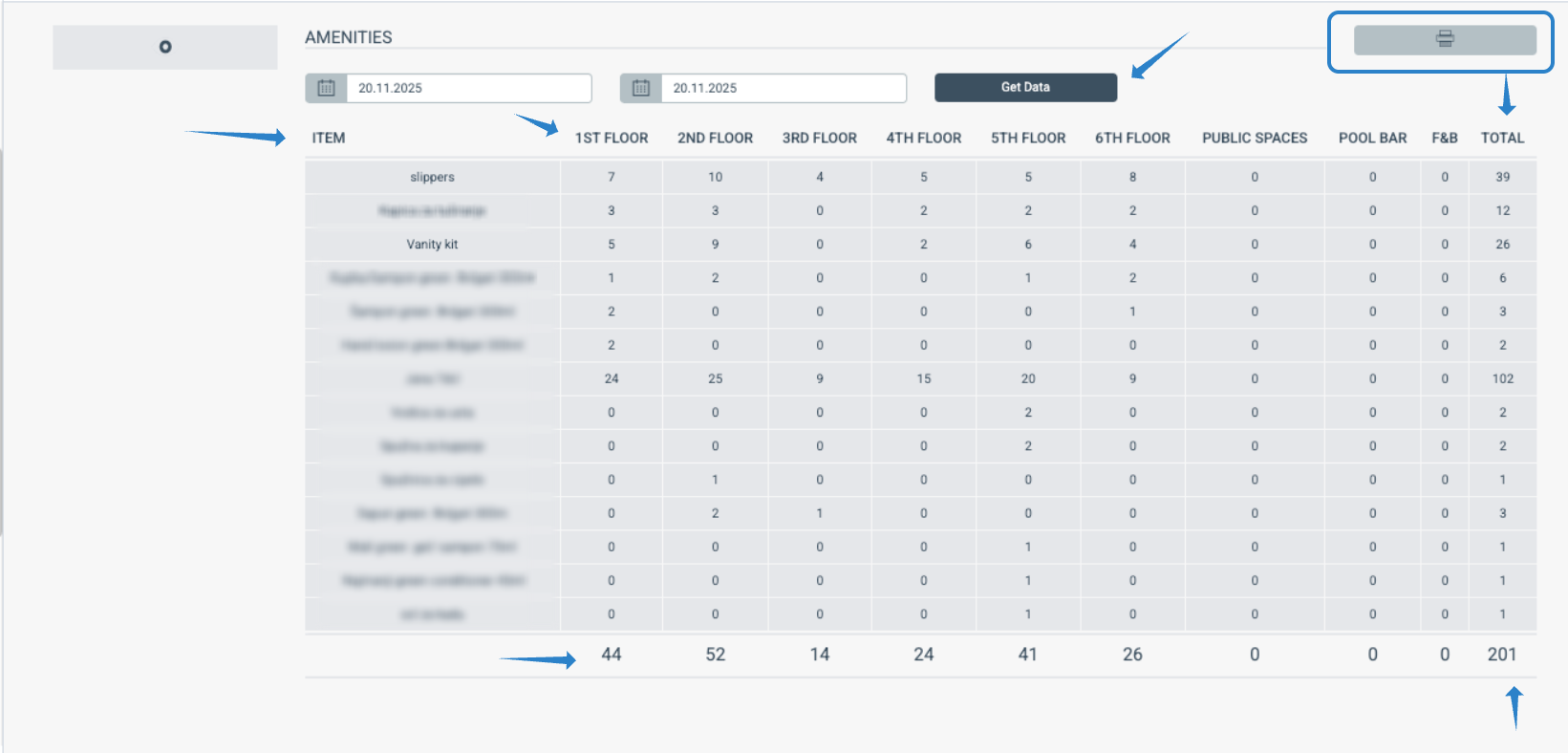Click the Vanity kit 2ND FLOOR value 9
1568x753 pixels.
(x=716, y=245)
